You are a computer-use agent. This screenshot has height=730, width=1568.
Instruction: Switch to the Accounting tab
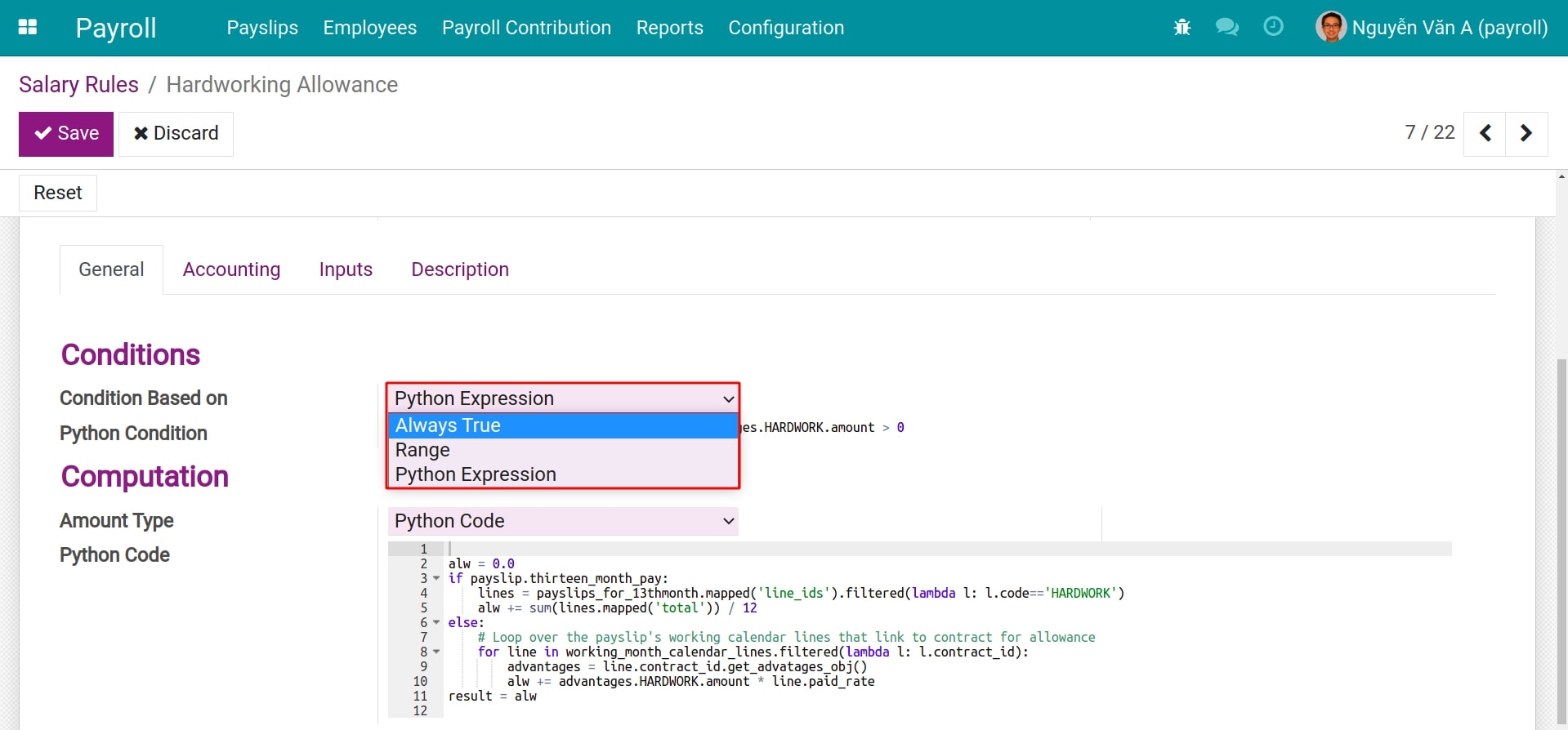point(231,269)
